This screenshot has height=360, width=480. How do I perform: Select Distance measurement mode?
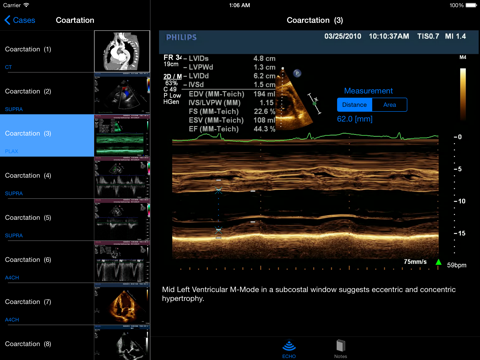coord(354,105)
